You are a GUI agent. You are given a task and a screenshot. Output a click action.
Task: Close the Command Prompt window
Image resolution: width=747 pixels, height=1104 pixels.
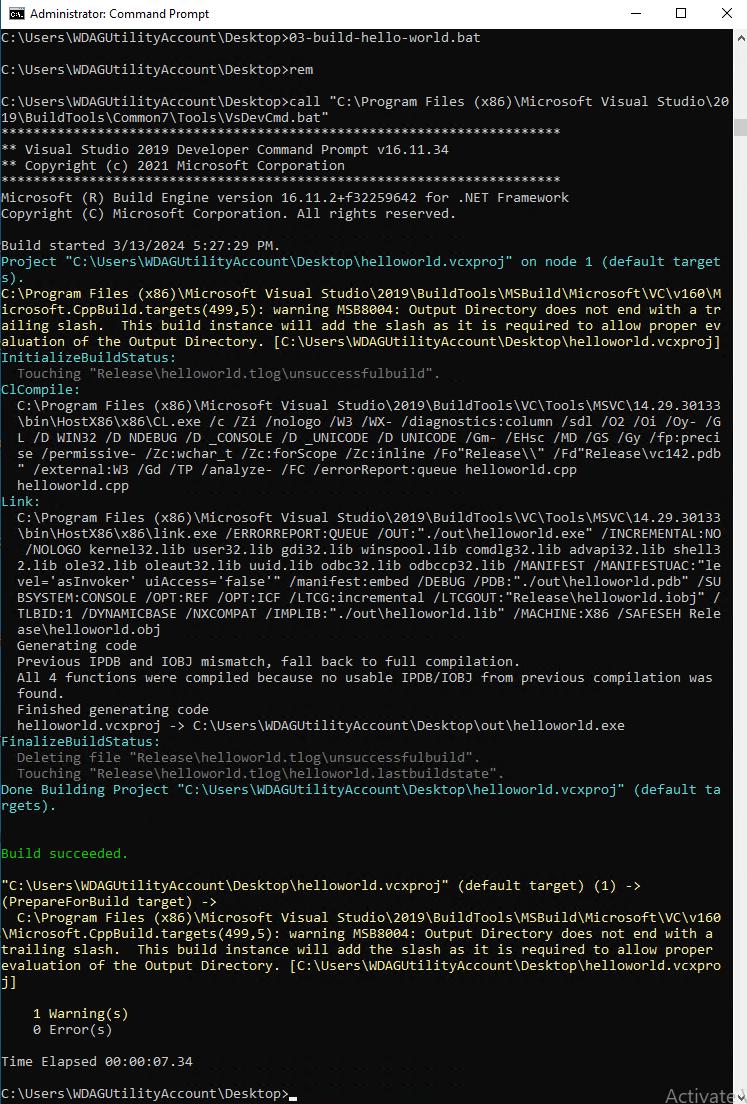point(726,14)
